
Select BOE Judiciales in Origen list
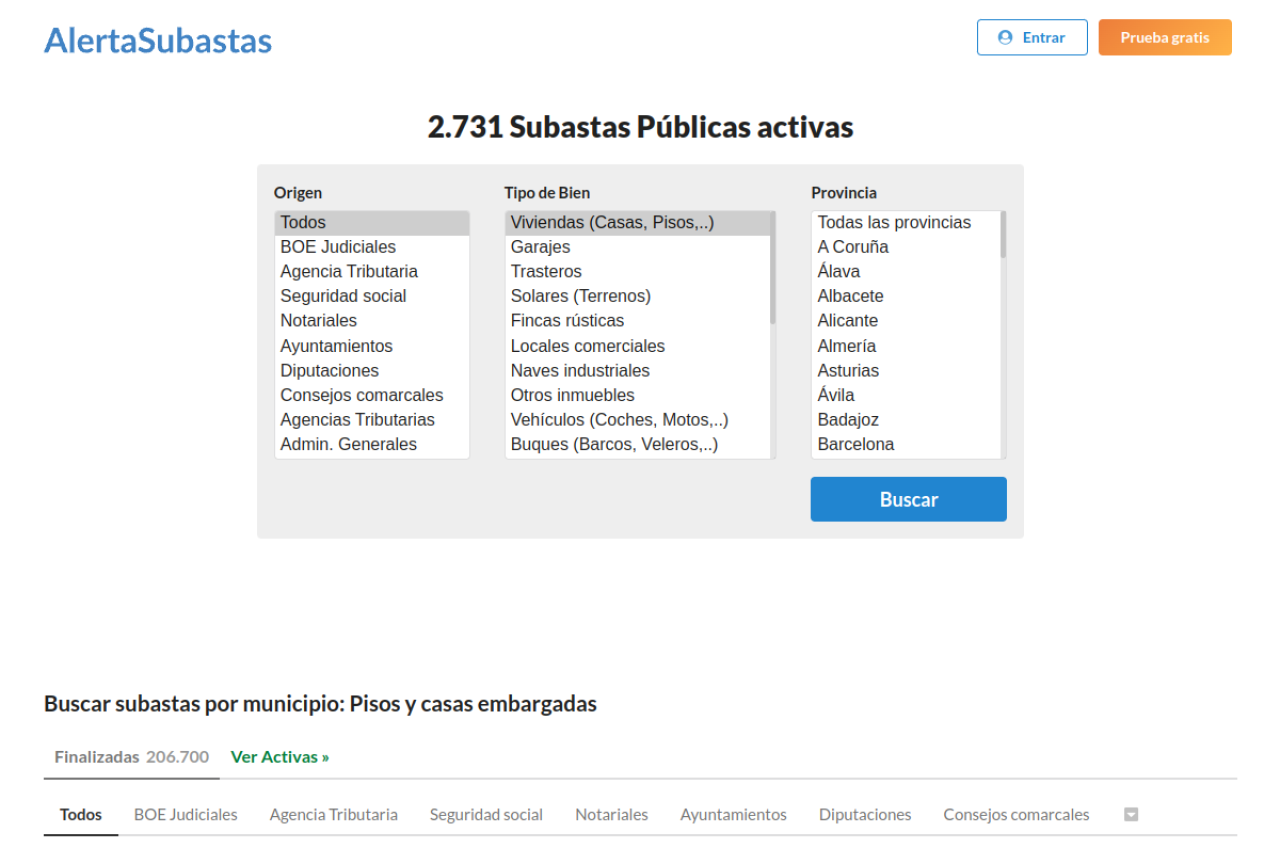click(338, 247)
